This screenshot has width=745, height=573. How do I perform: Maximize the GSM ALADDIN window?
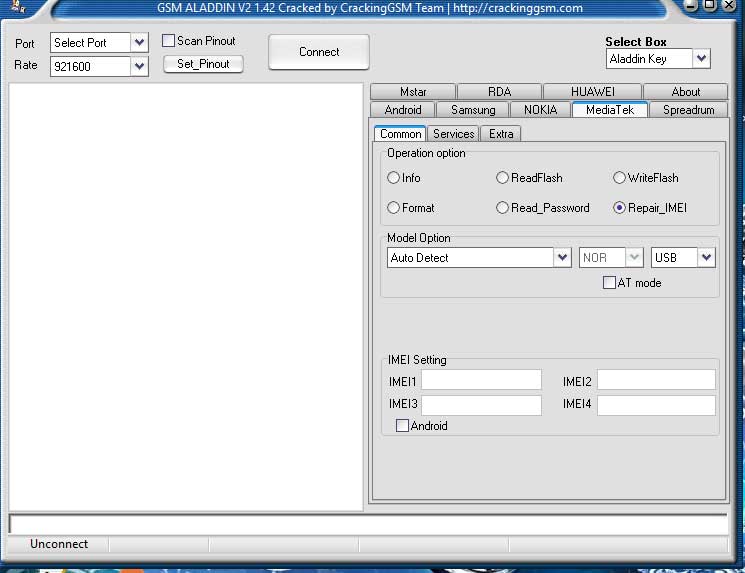(710, 5)
